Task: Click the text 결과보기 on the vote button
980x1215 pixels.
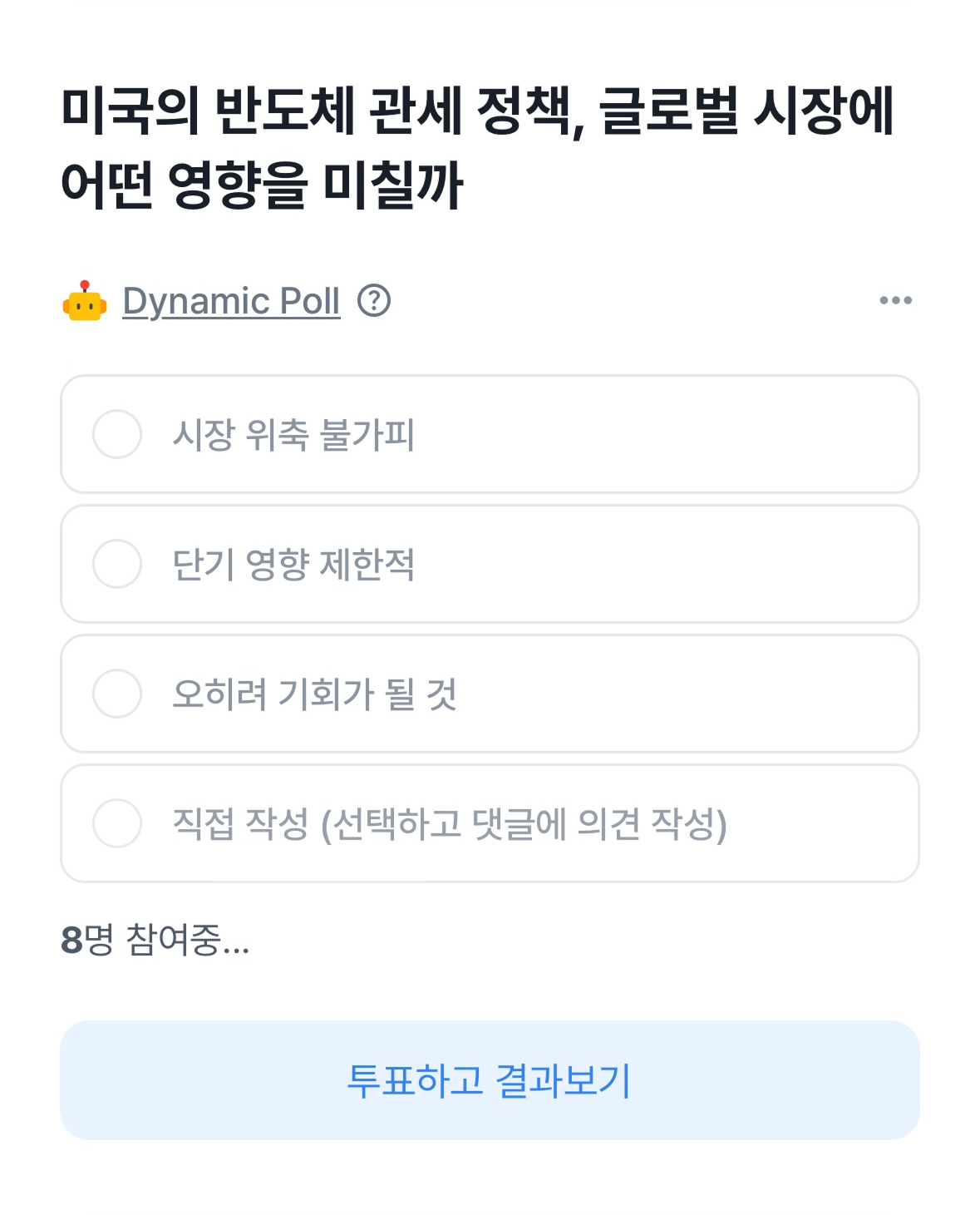Action: tap(564, 1081)
